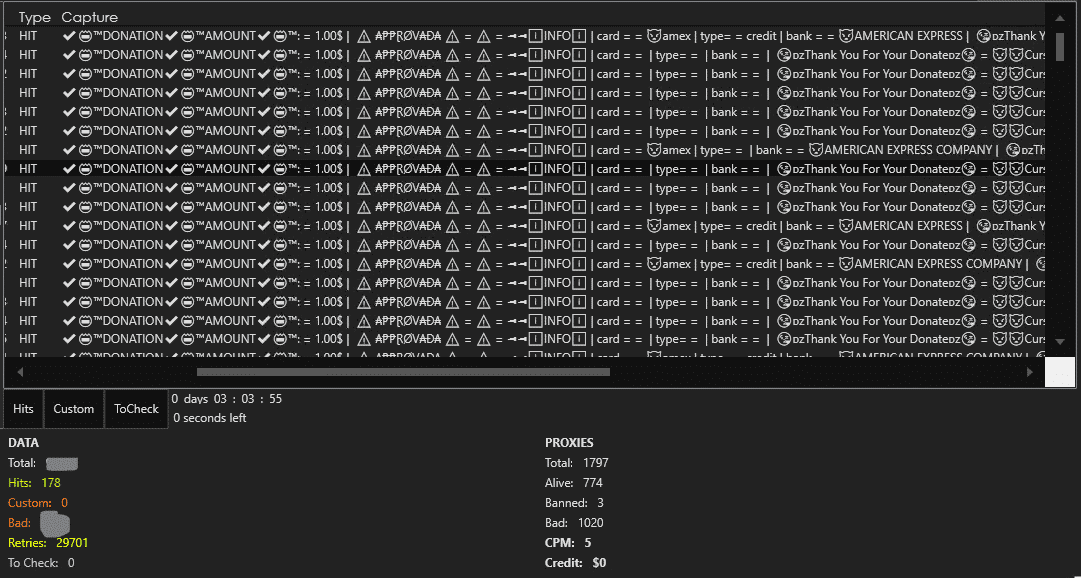Image resolution: width=1081 pixels, height=578 pixels.
Task: Click the horizontal scrollbar right arrow
Action: 1031,372
